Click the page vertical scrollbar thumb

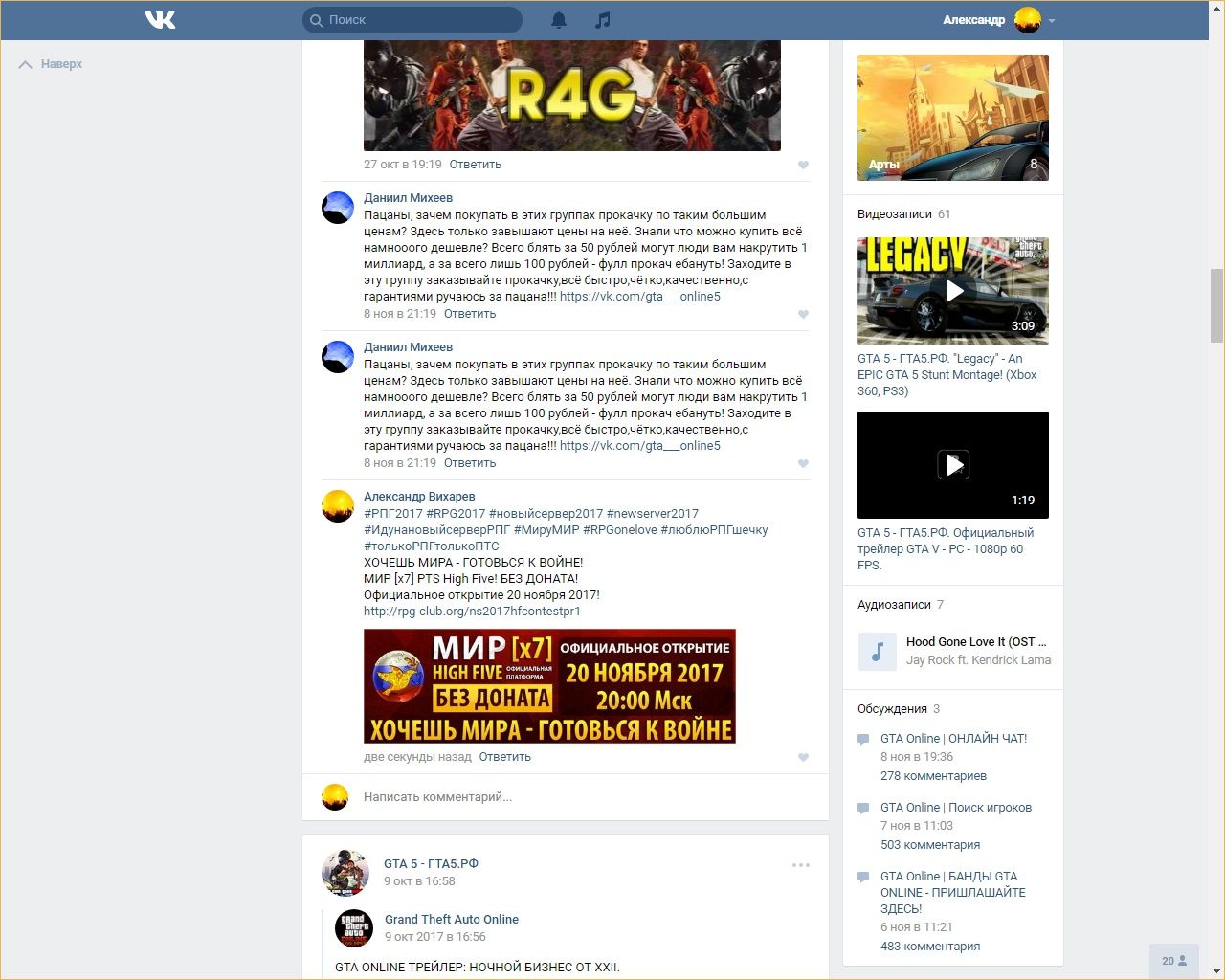(1216, 306)
